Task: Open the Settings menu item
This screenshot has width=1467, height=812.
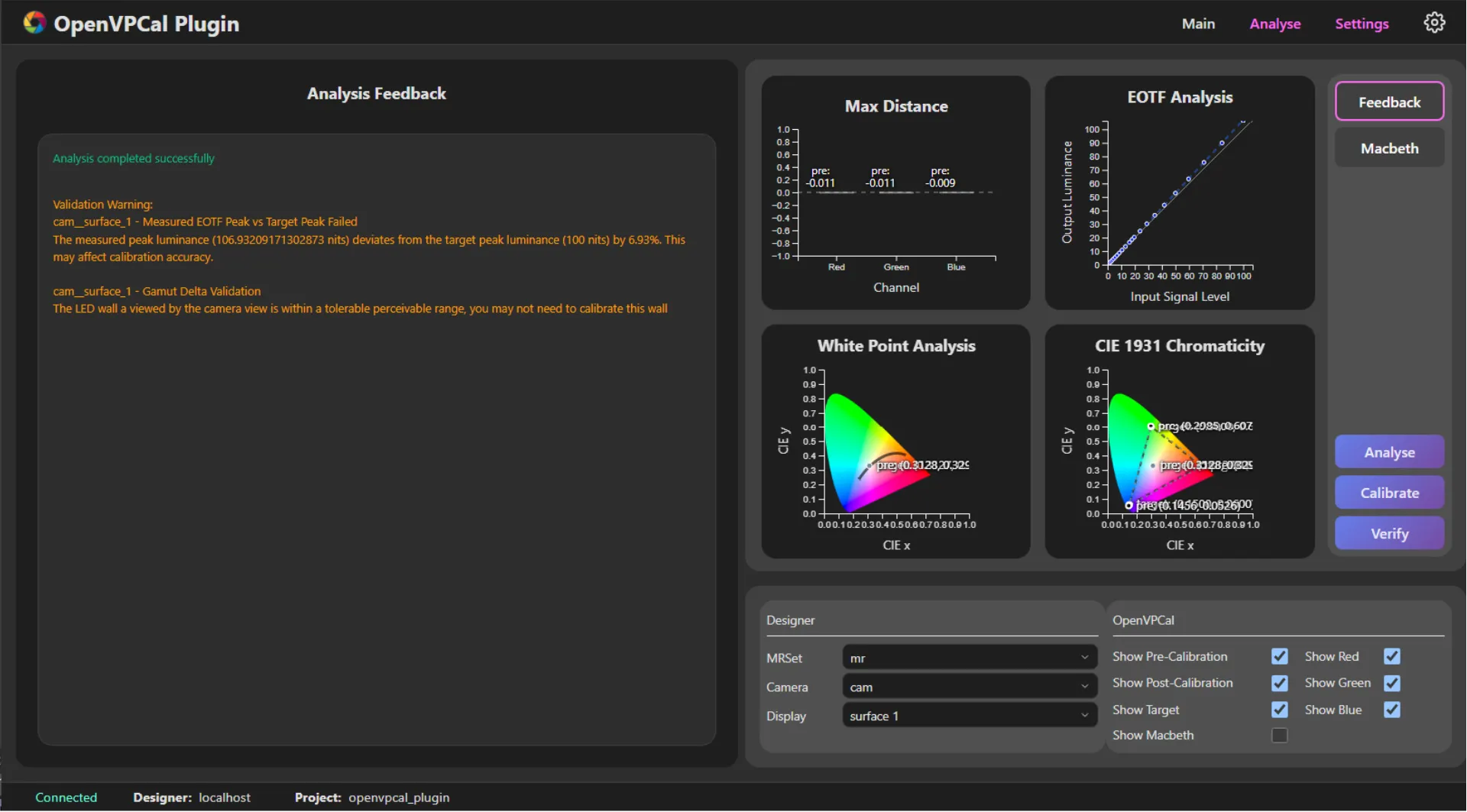Action: [1362, 23]
